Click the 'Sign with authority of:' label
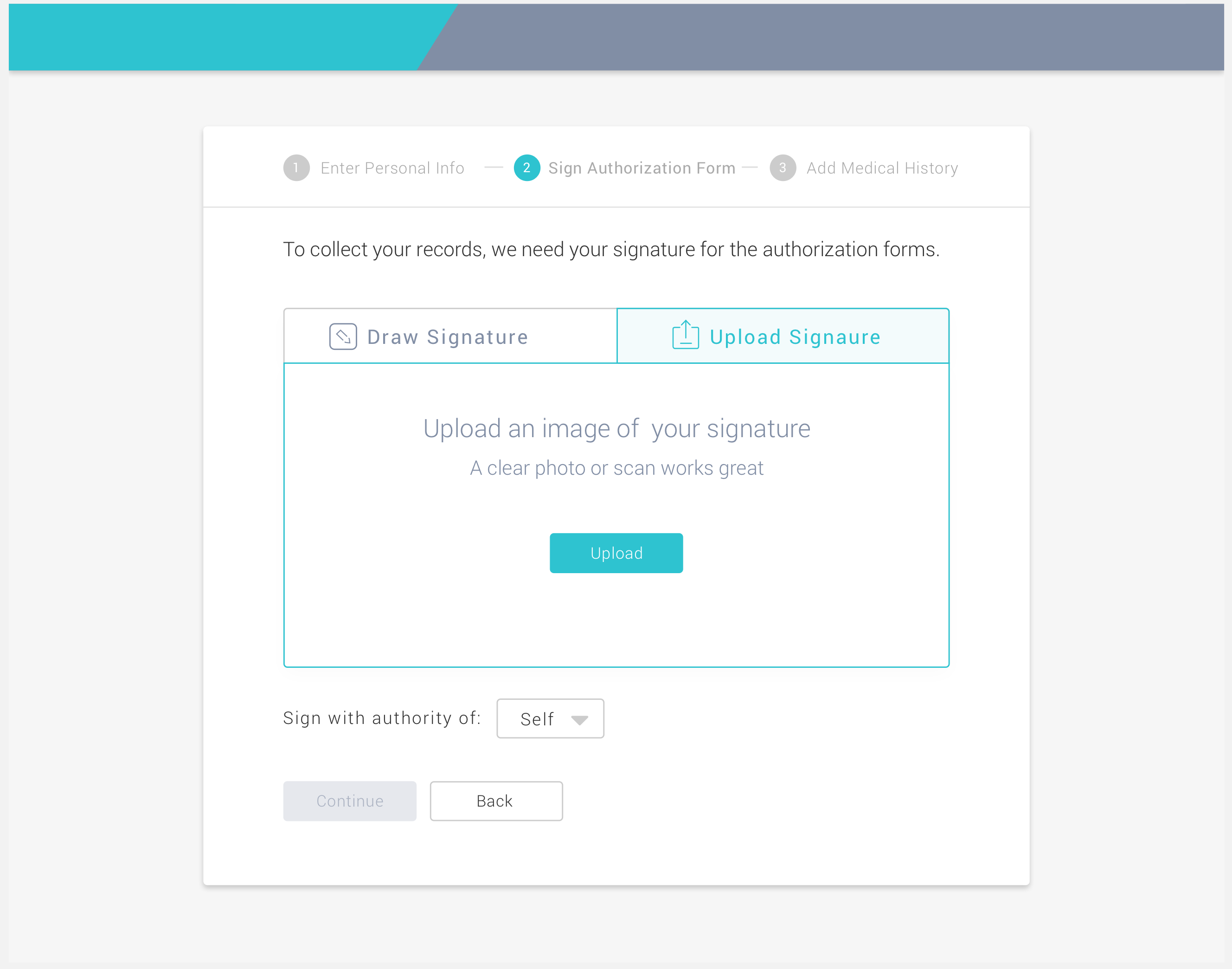 point(382,718)
